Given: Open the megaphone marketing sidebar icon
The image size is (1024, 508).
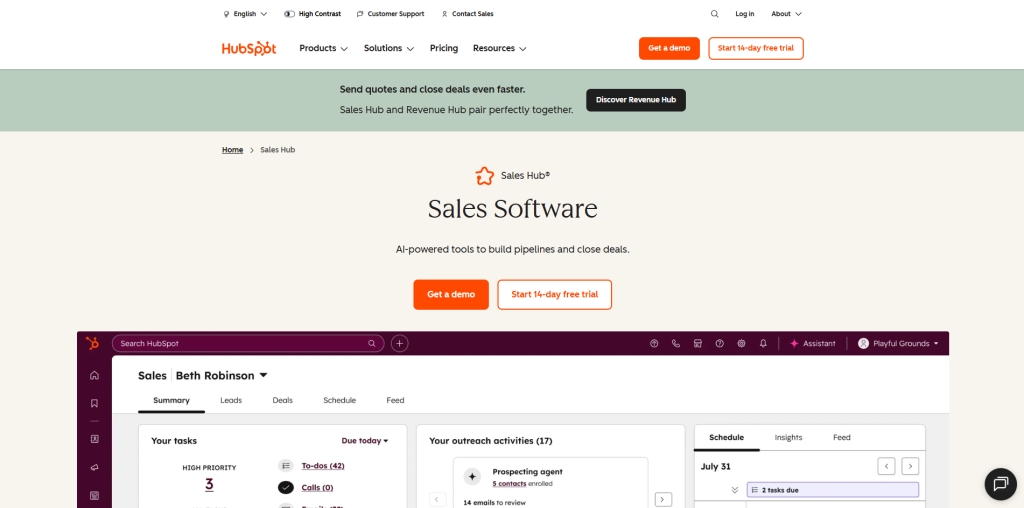Looking at the screenshot, I should (x=94, y=468).
